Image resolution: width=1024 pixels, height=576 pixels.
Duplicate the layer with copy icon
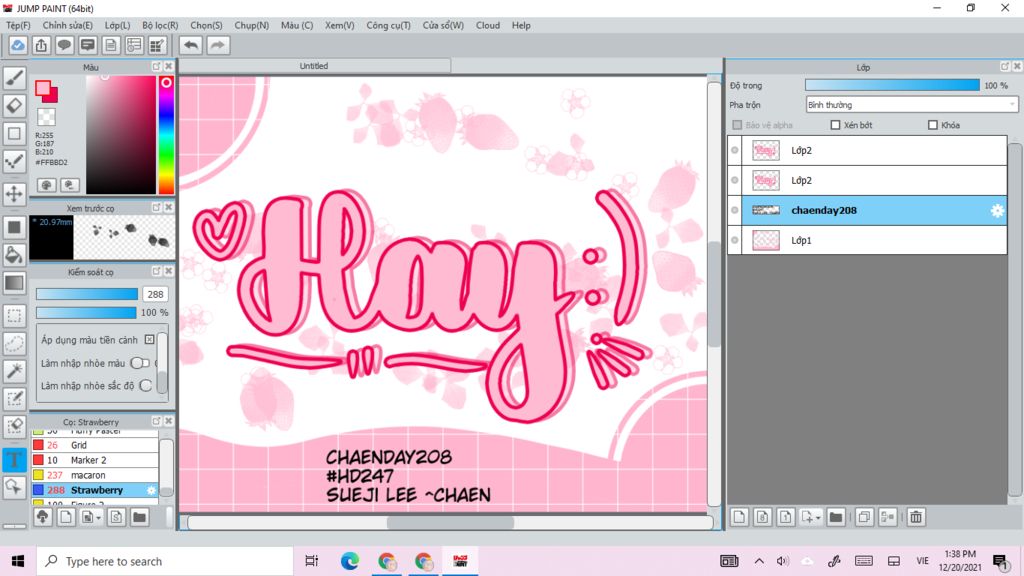tap(864, 517)
